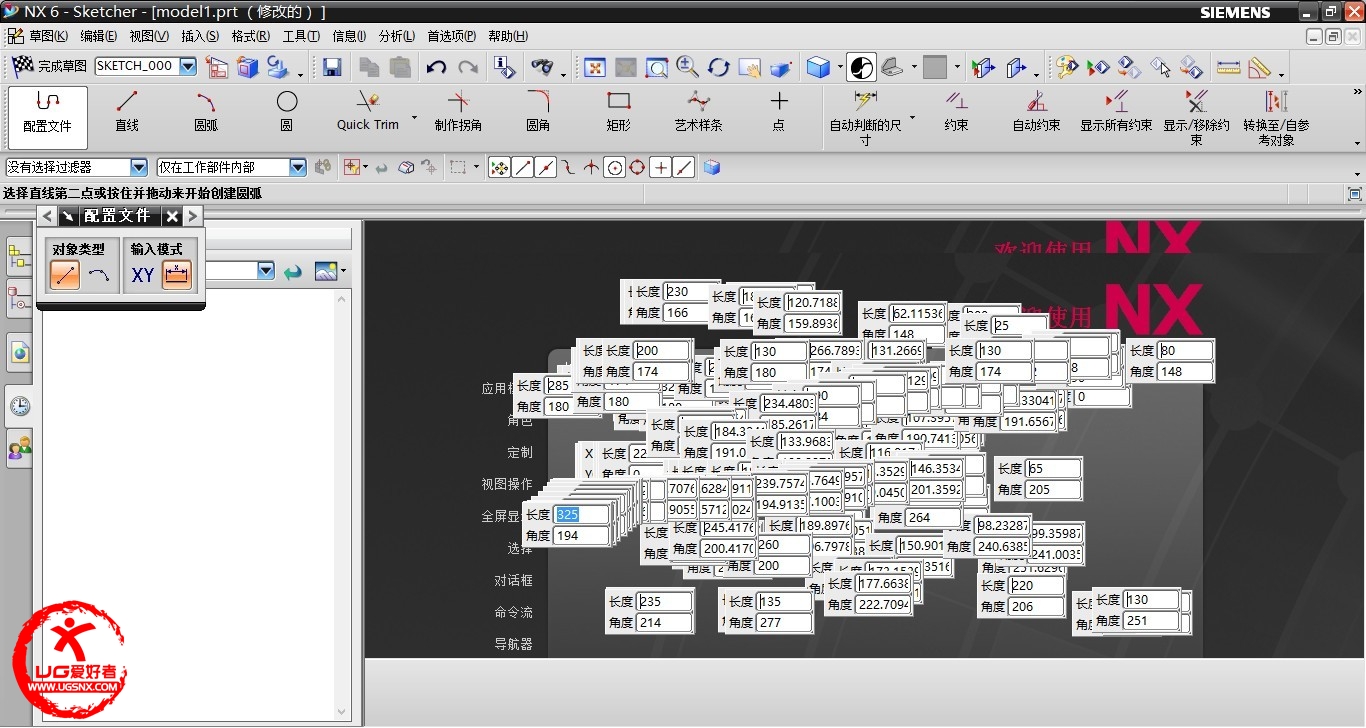Open the SKETCH_000 sketch name dropdown
Viewport: 1366px width, 728px height.
click(x=188, y=66)
